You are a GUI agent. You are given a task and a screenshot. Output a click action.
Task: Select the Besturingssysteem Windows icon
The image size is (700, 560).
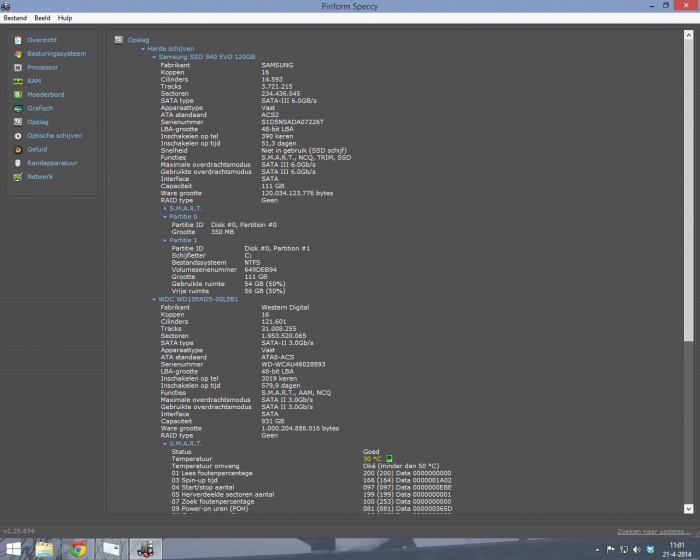point(18,54)
